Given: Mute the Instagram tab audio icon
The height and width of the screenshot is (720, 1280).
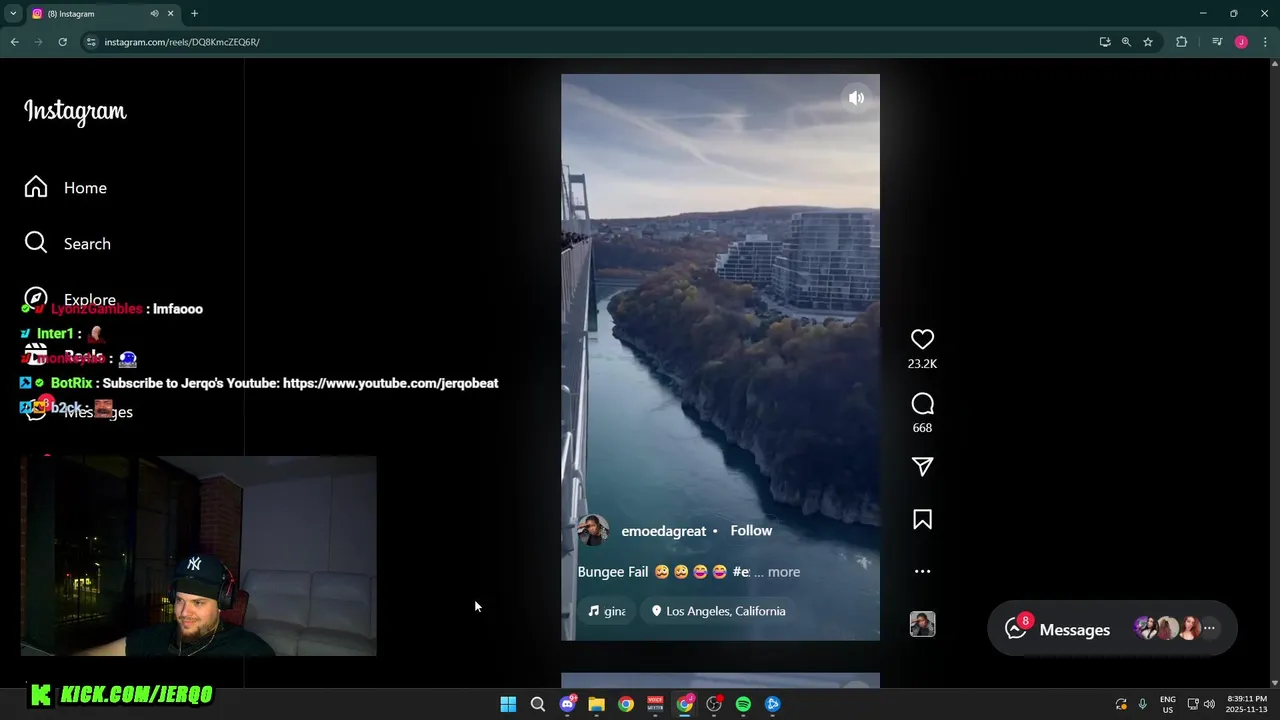Looking at the screenshot, I should (x=154, y=14).
